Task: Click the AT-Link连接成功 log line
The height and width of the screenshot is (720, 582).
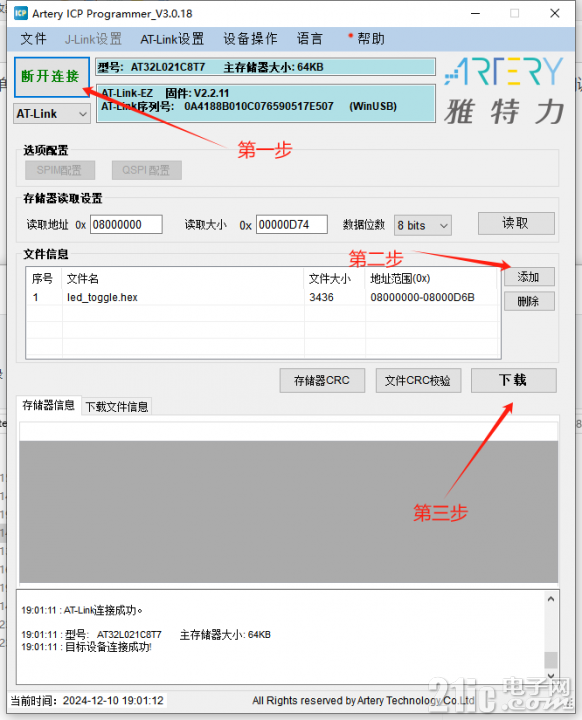Action: pos(82,610)
